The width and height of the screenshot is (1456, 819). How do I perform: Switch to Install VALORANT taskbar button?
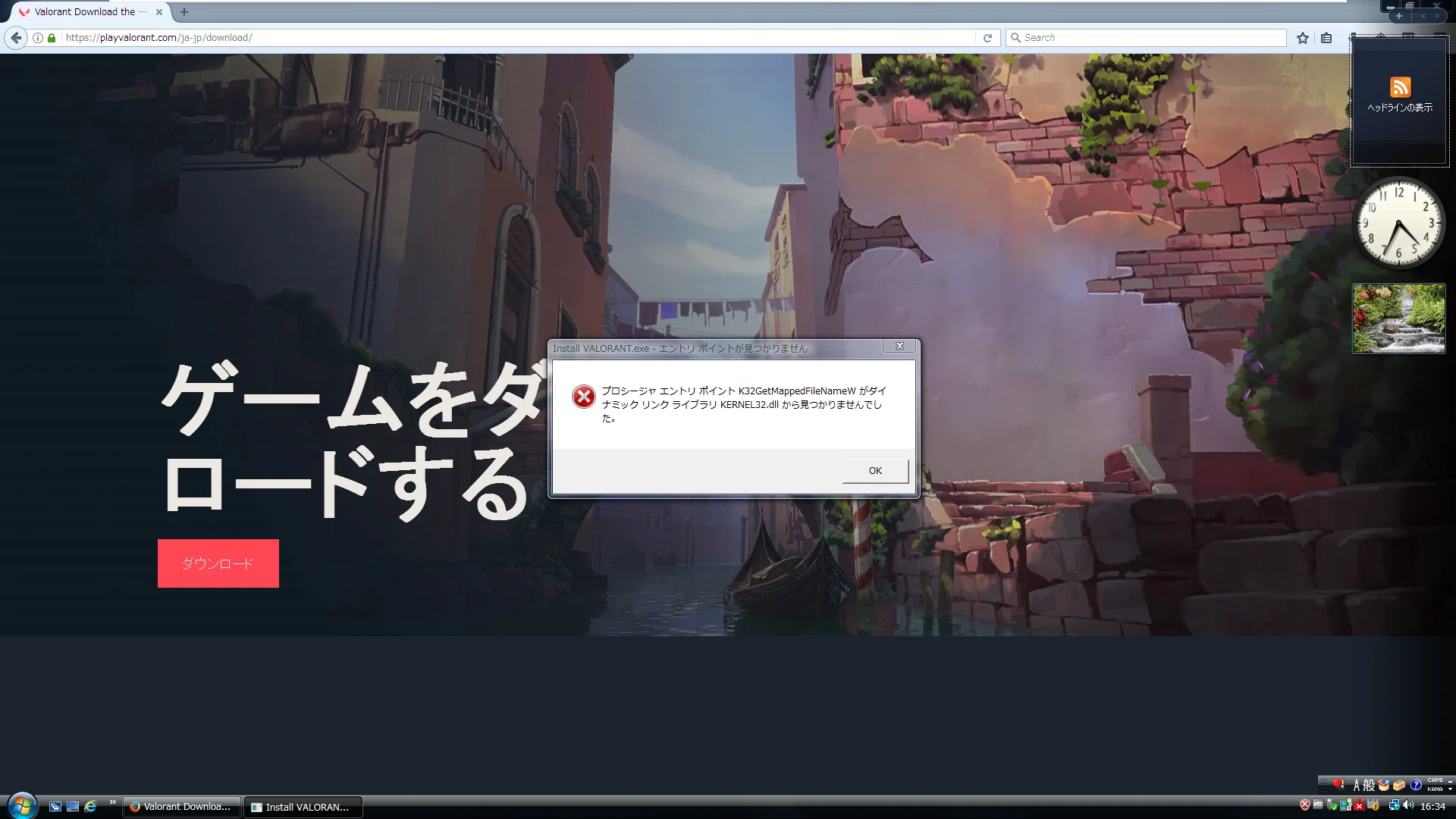(x=303, y=807)
